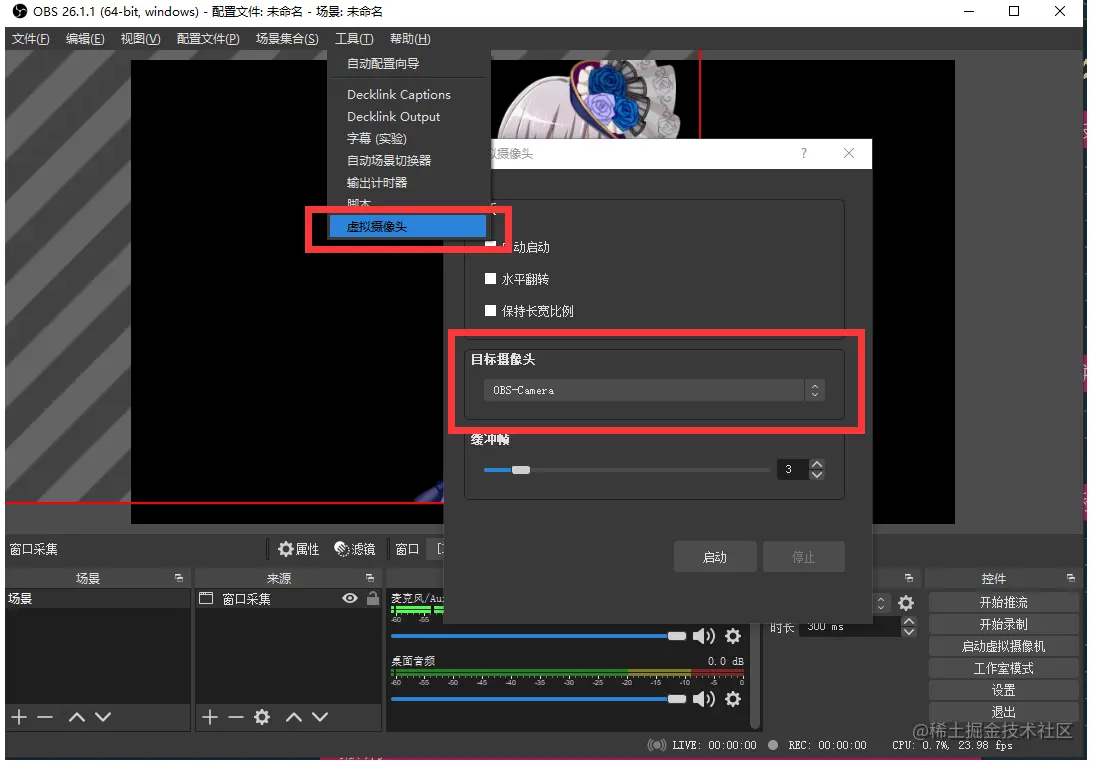Viewport: 1096px width, 764px height.
Task: Open source properties gear in sources footer
Action: click(262, 717)
